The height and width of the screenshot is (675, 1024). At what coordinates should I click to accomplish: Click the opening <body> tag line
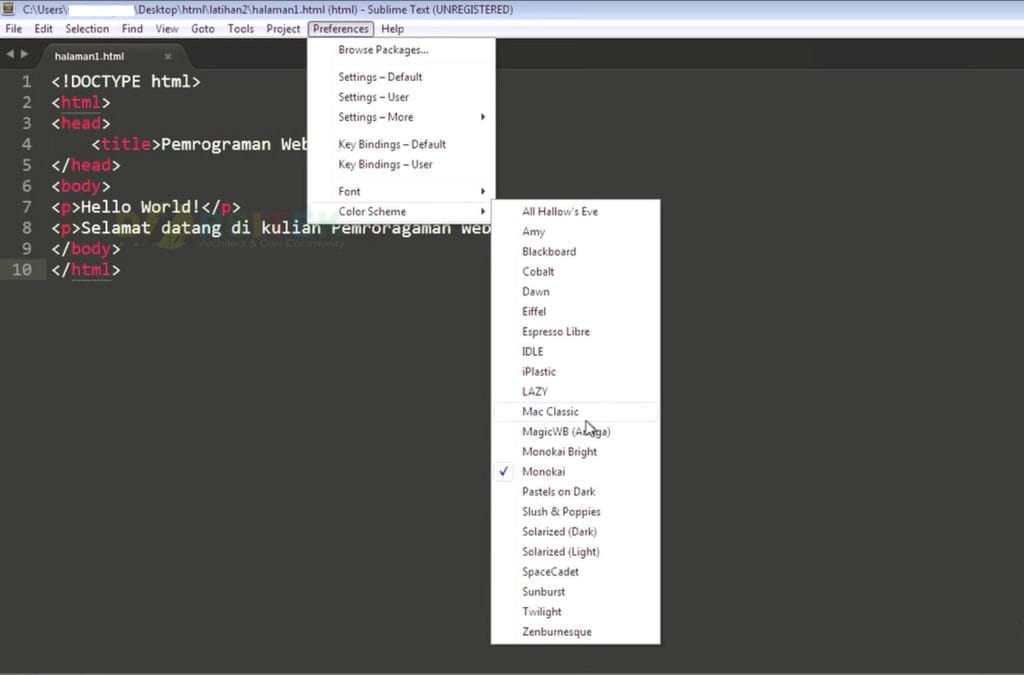tap(81, 186)
